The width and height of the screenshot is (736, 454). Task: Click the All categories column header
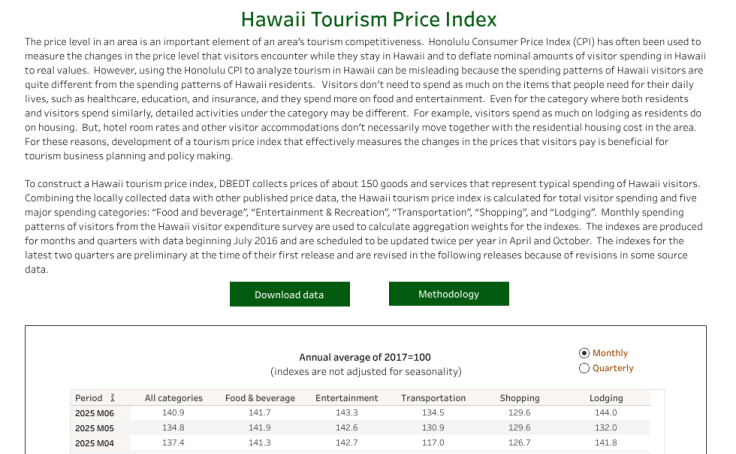tap(173, 398)
